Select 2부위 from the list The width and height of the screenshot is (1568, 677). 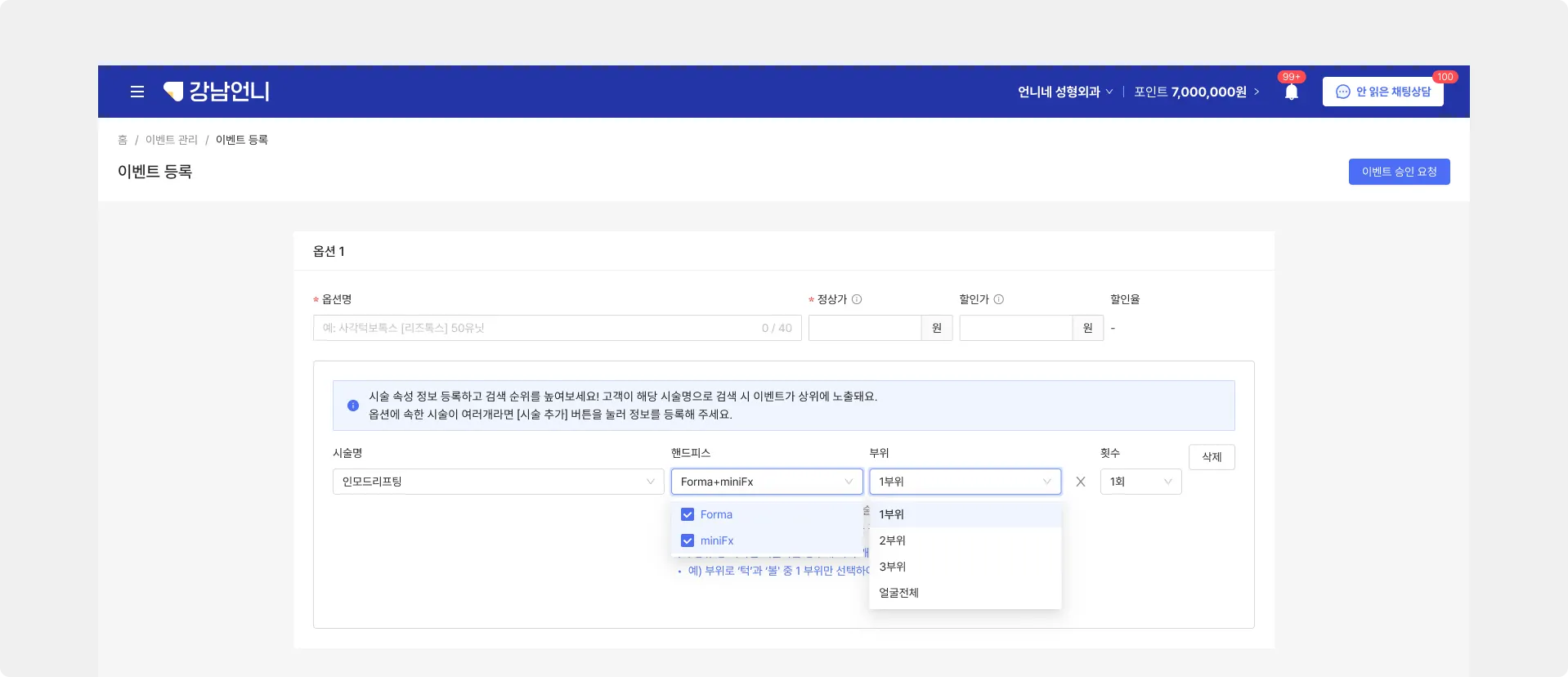point(893,540)
